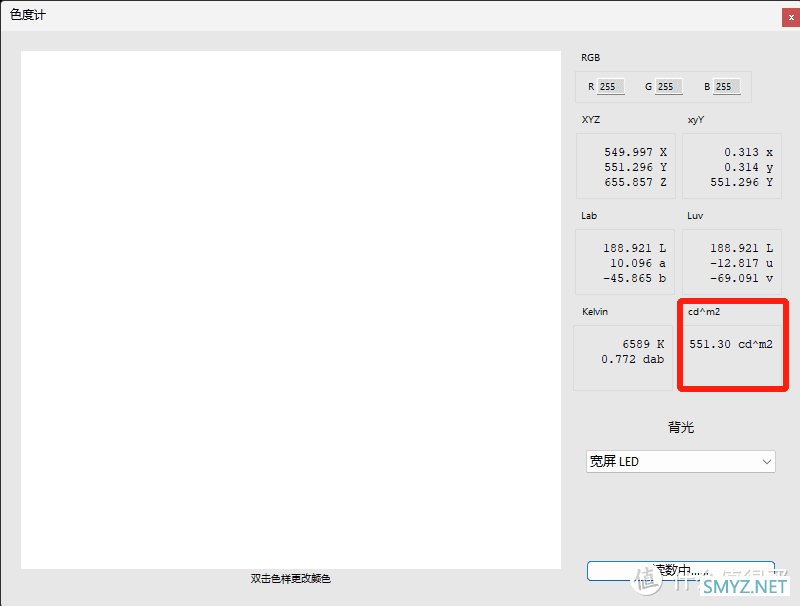Click the 188.921 L value in Lab
The image size is (800, 606).
click(x=634, y=248)
